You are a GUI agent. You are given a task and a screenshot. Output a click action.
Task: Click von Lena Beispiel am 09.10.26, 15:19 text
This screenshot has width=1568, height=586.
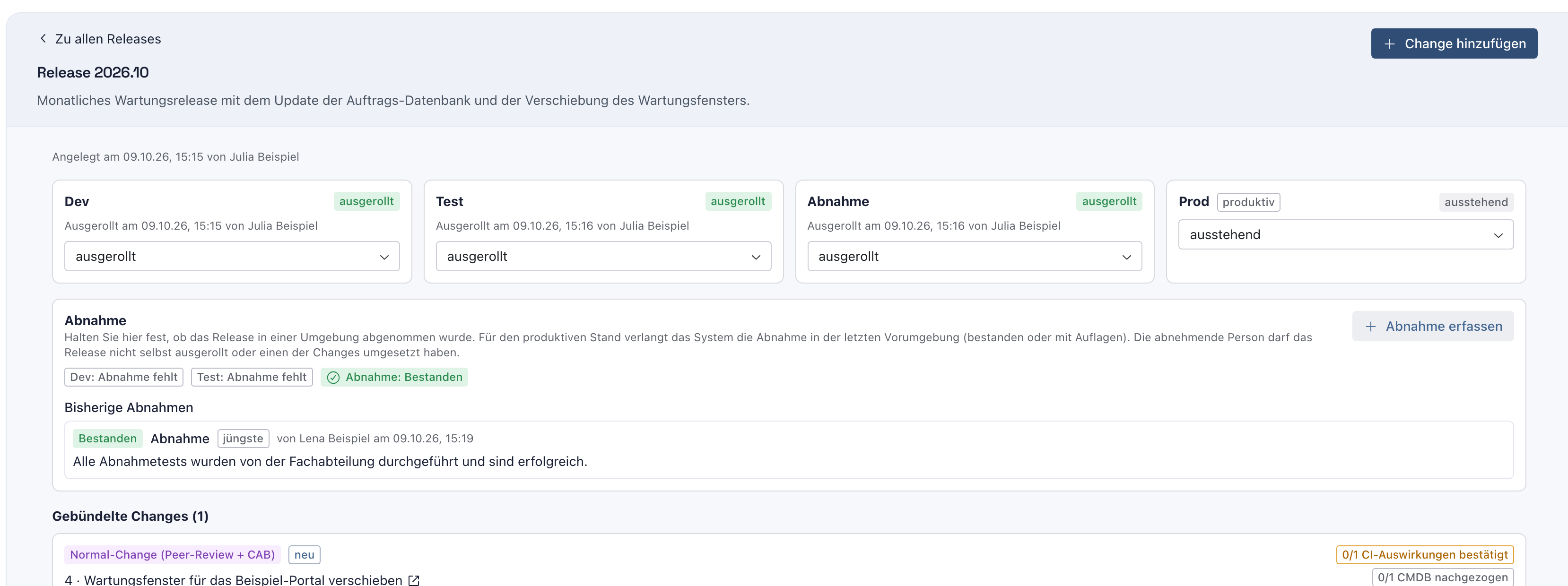(x=375, y=438)
